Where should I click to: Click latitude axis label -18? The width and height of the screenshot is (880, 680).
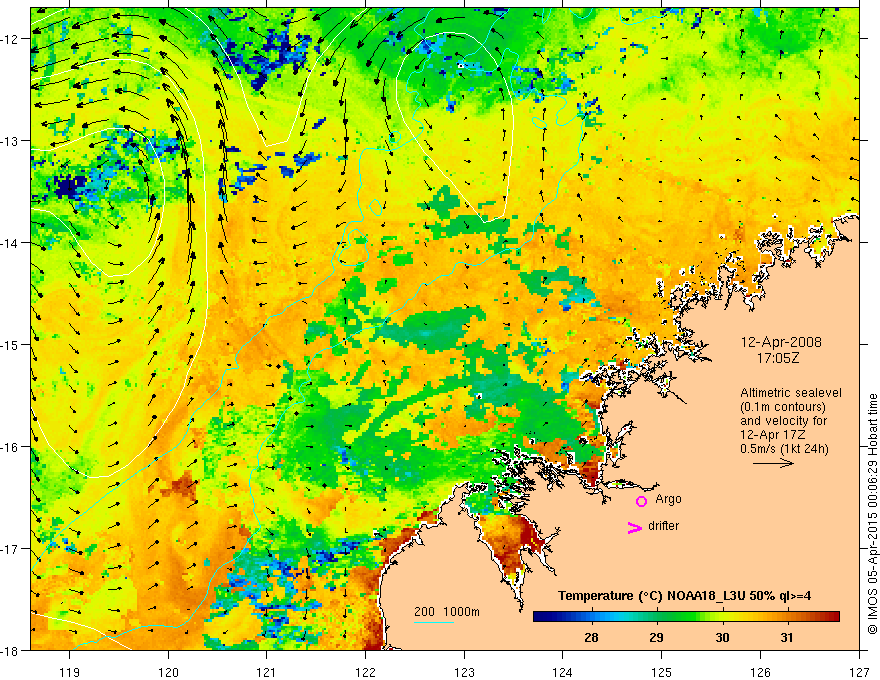[10, 651]
